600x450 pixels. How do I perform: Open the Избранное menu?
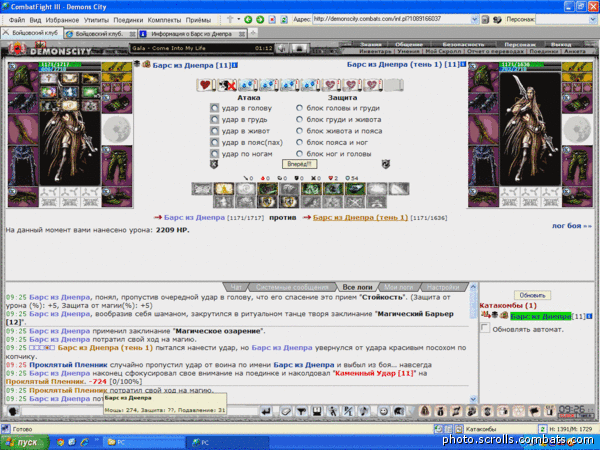62,20
